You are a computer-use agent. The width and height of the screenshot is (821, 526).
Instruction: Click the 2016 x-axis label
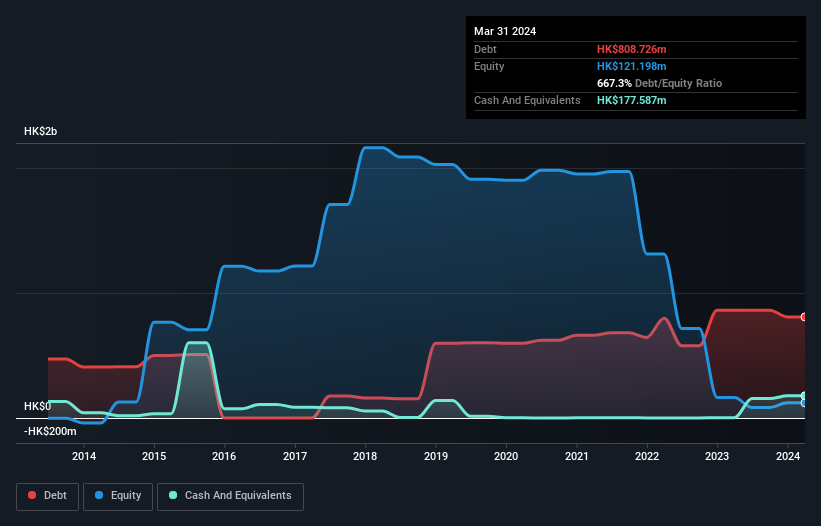pos(224,456)
